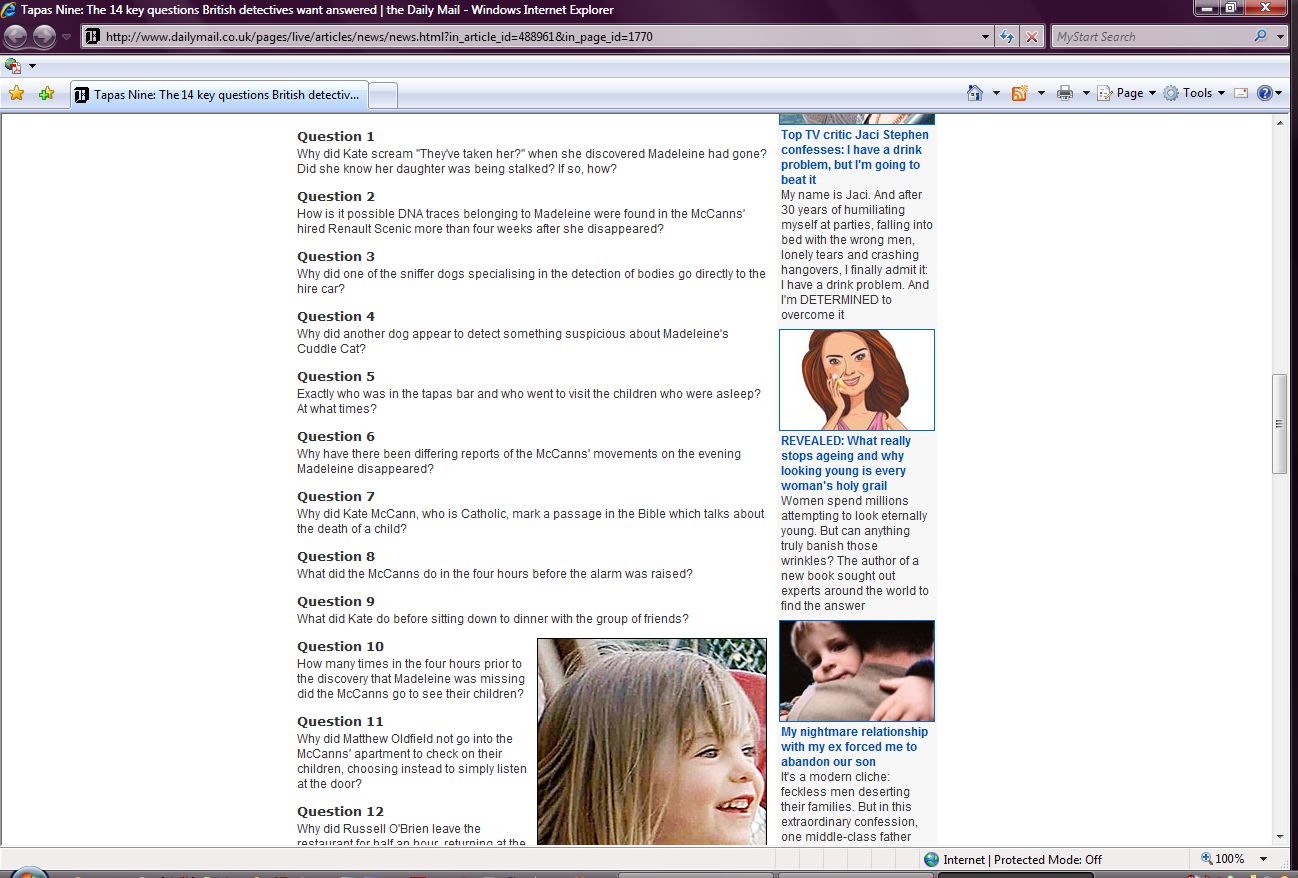1298x878 pixels.
Task: Open the Page menu
Action: click(x=1129, y=93)
